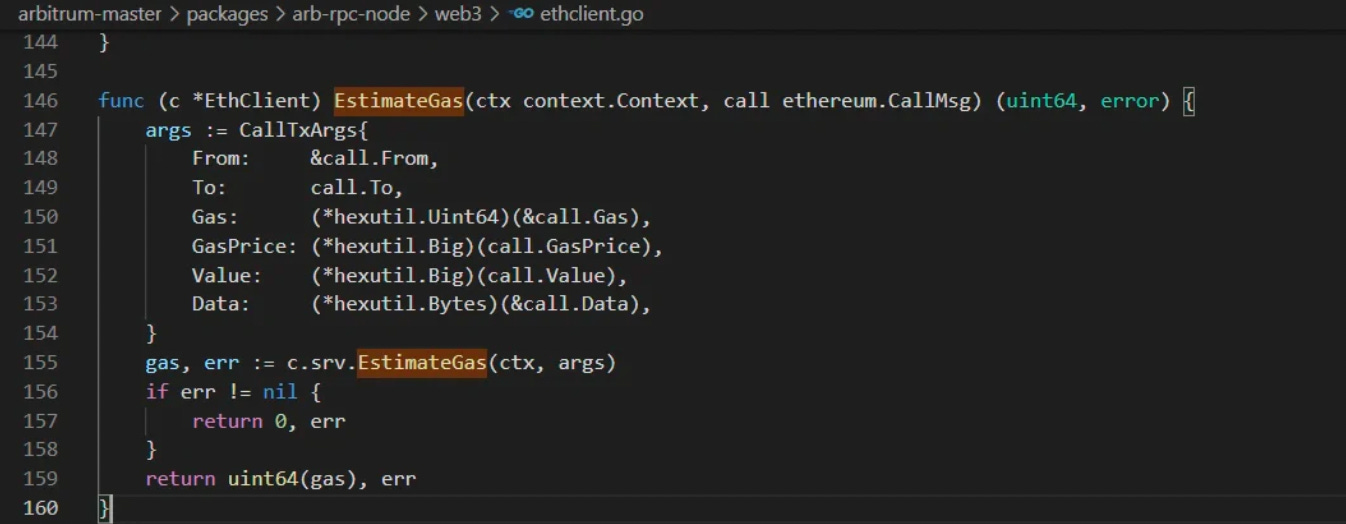The height and width of the screenshot is (524, 1346).
Task: Click the Data: field label
Action: pyautogui.click(x=221, y=304)
